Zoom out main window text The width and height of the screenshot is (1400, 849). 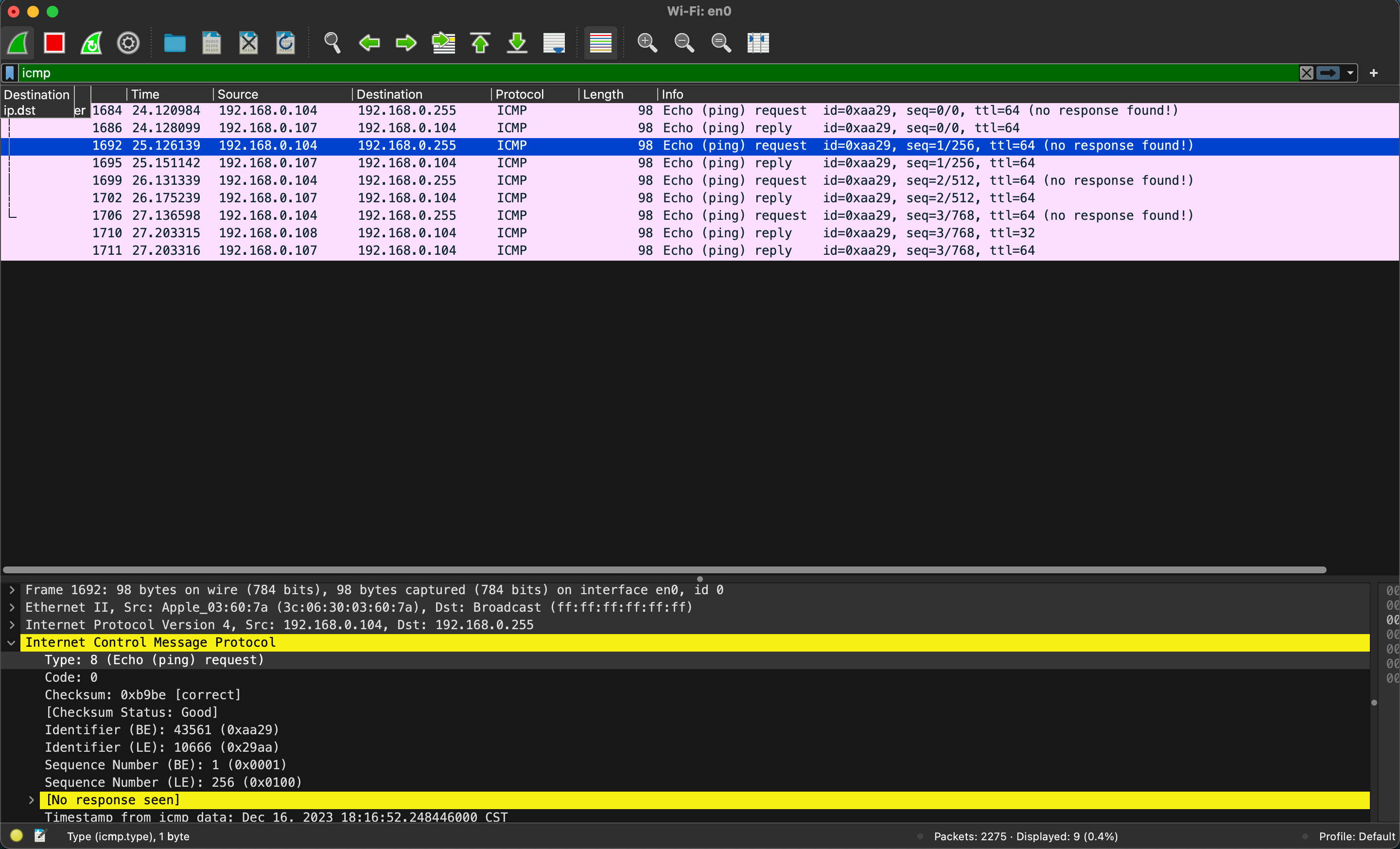(684, 43)
